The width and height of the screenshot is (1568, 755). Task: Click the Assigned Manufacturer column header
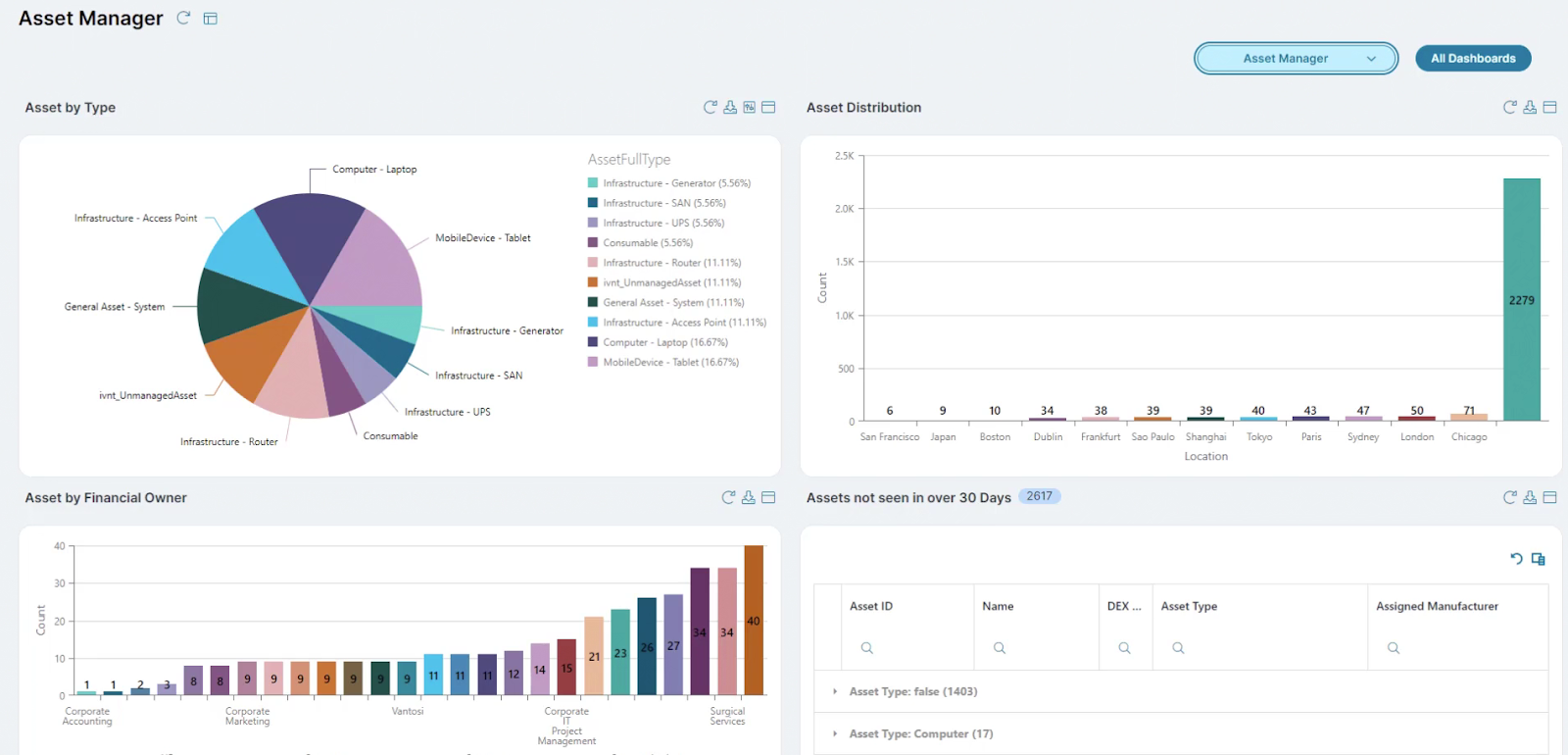(x=1437, y=606)
